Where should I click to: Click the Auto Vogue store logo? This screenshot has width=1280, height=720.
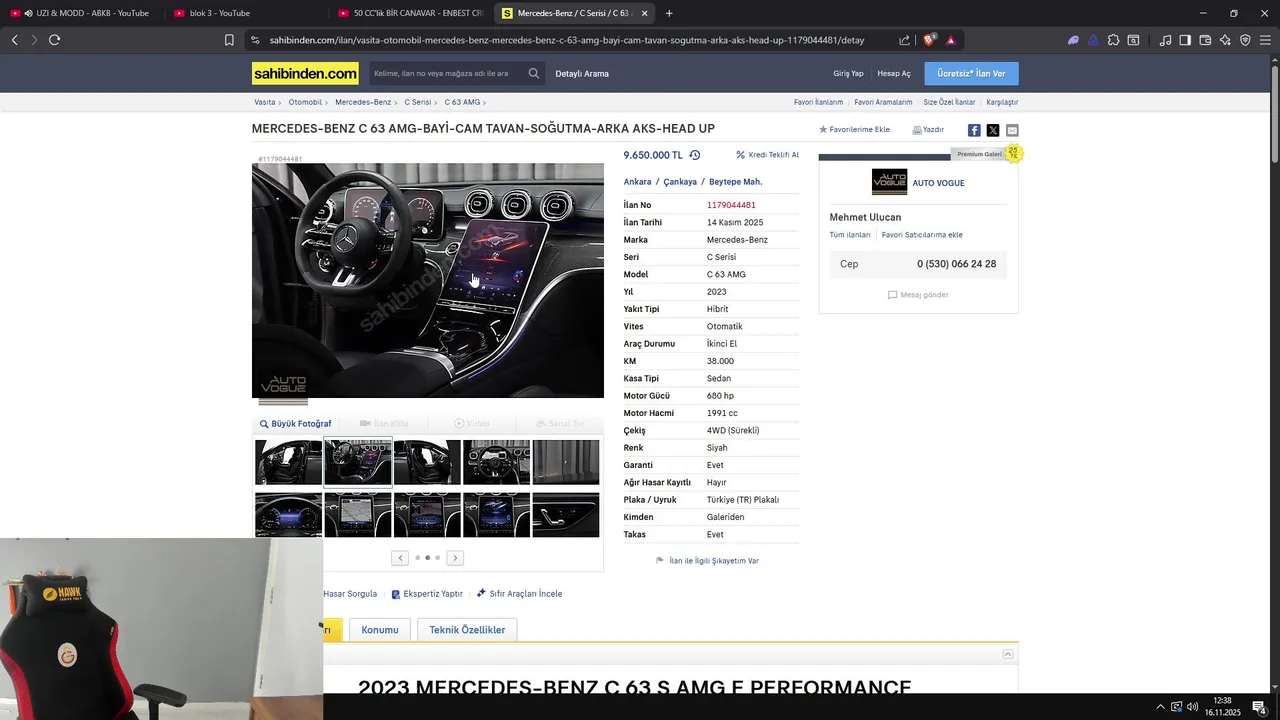click(889, 182)
